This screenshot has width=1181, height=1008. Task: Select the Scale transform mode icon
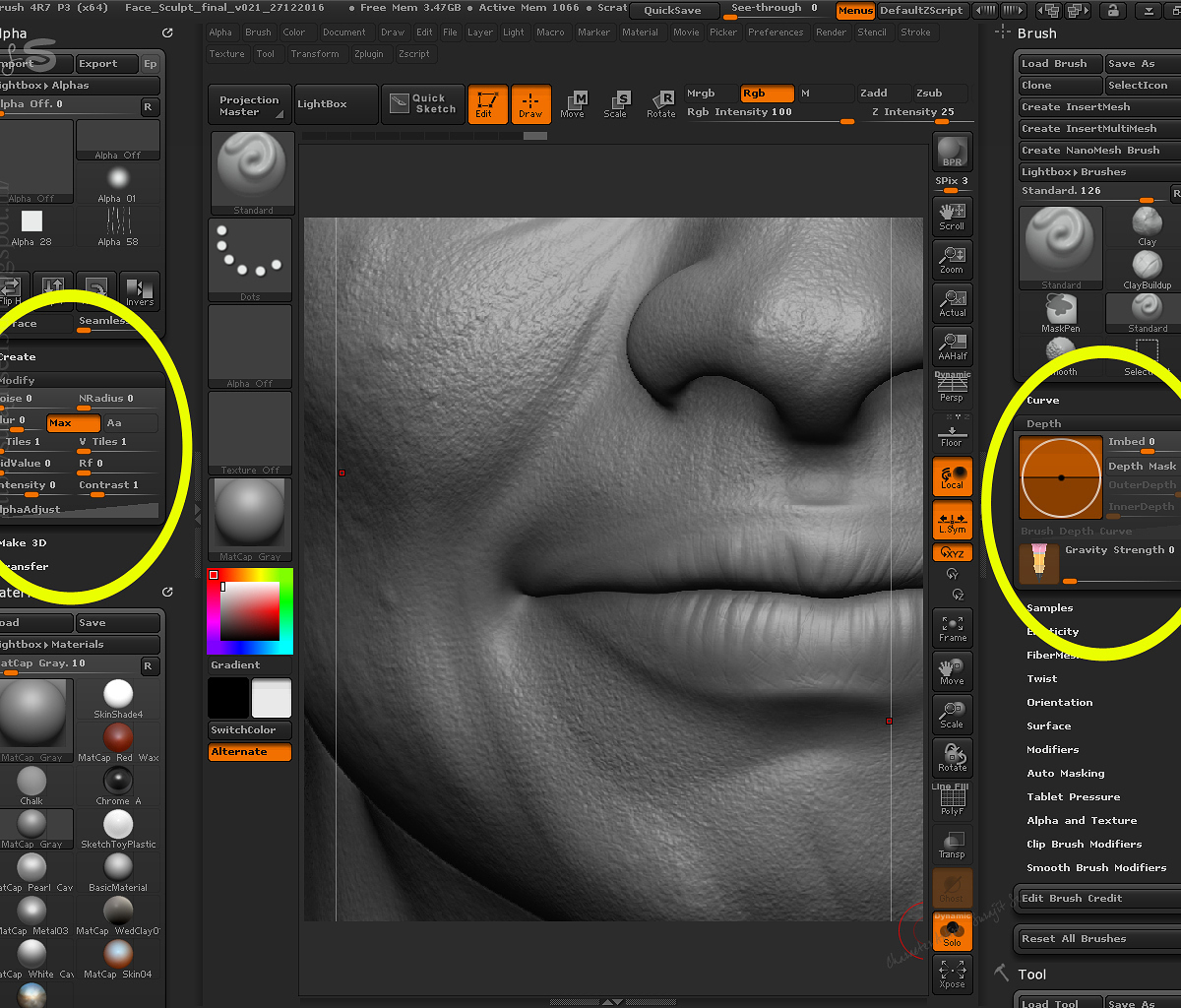pyautogui.click(x=615, y=104)
